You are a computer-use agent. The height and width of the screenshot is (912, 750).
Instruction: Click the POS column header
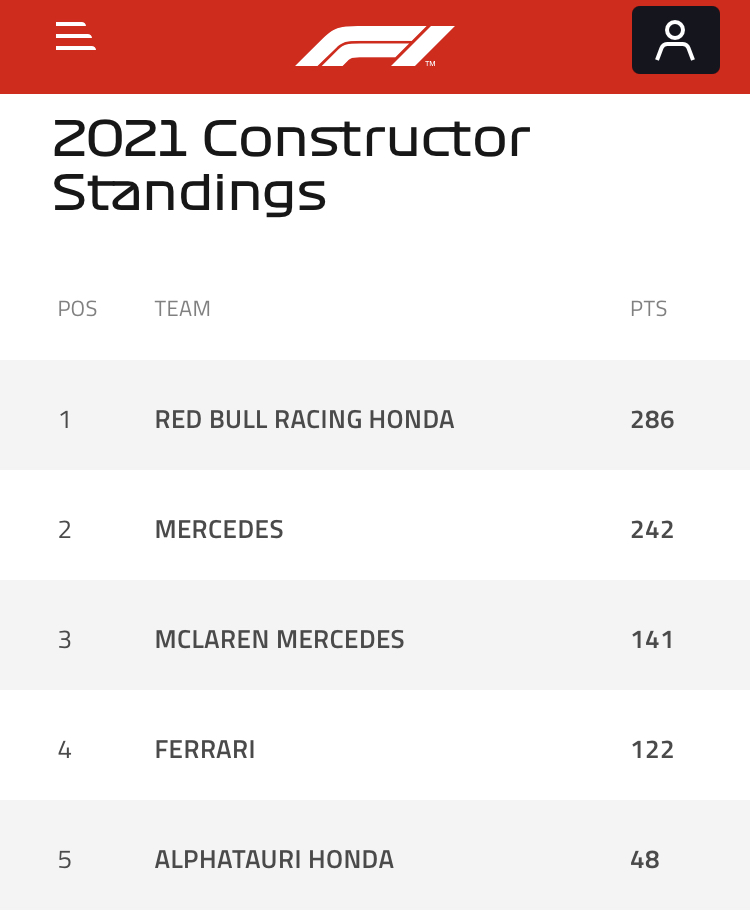tap(77, 309)
